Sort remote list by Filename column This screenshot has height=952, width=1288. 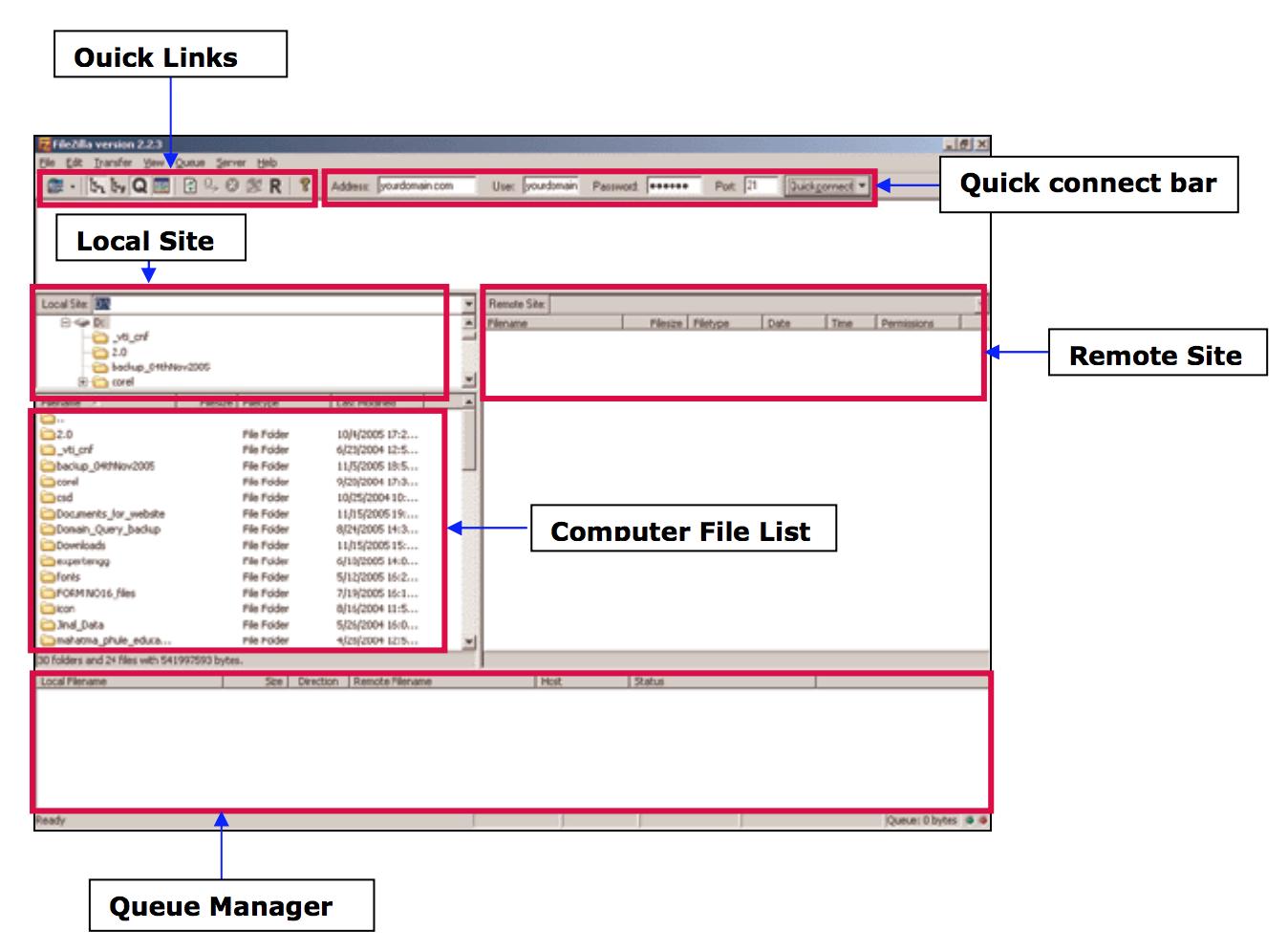[553, 323]
